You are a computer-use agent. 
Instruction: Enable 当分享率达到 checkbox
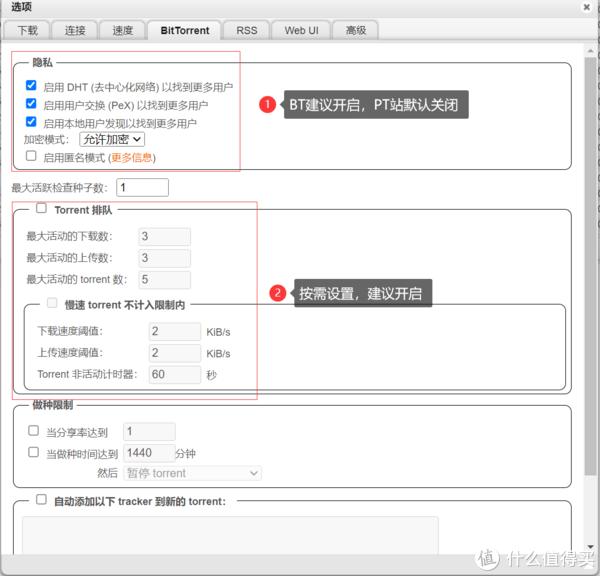pyautogui.click(x=34, y=431)
